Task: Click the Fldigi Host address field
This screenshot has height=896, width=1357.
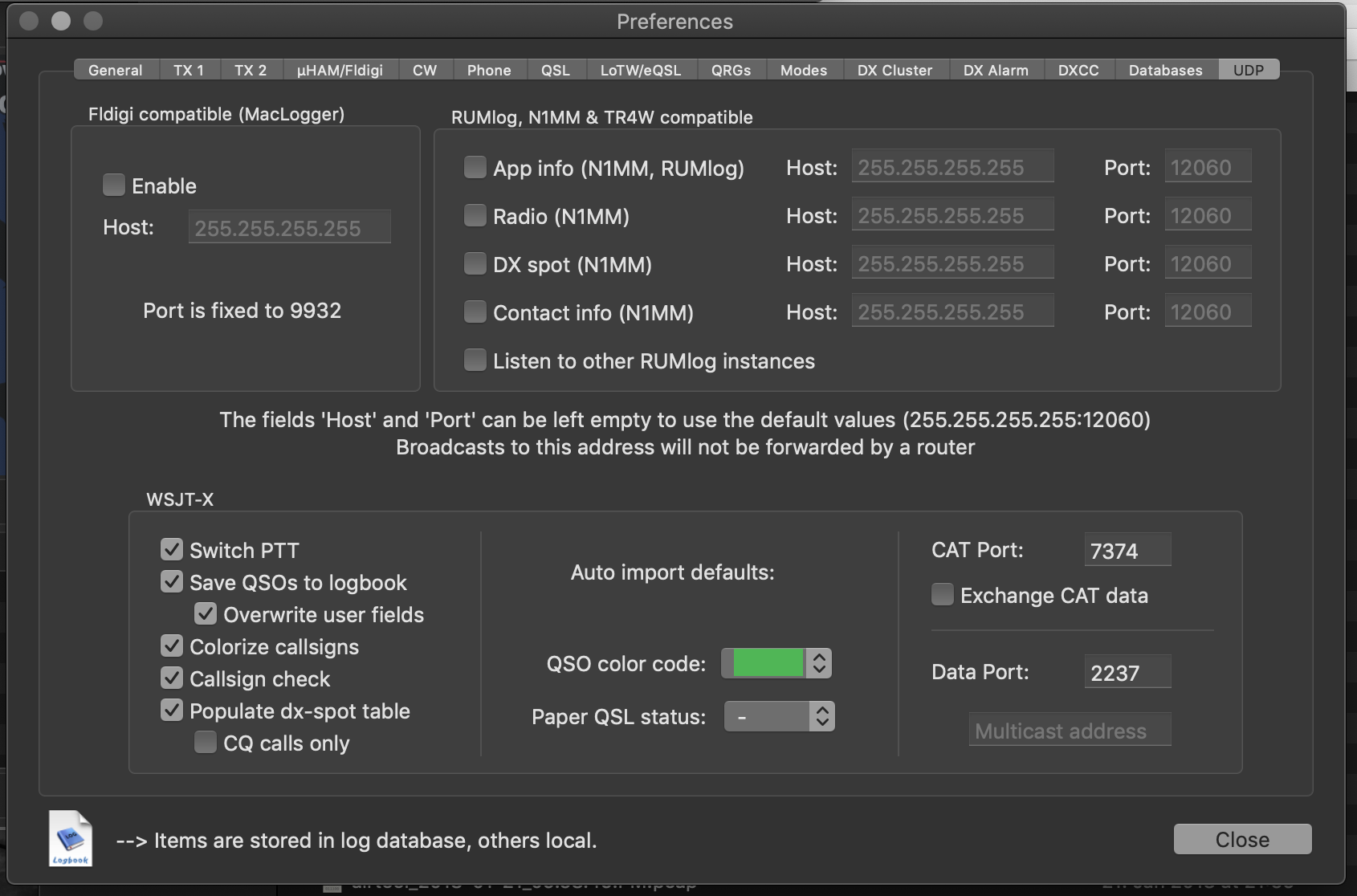Action: click(289, 227)
